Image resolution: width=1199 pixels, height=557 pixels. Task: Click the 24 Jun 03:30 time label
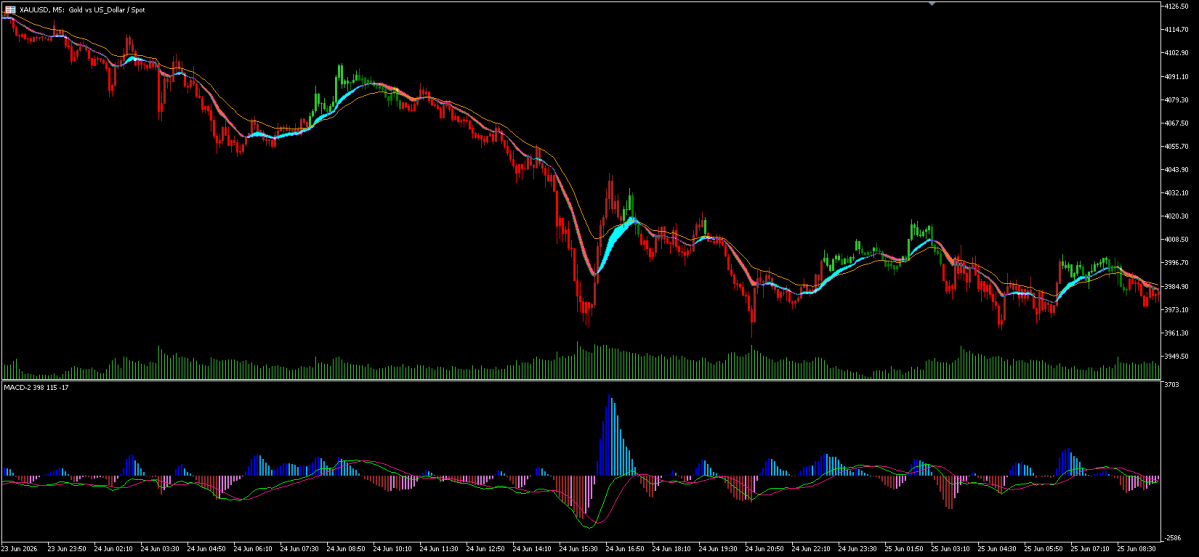(x=159, y=549)
